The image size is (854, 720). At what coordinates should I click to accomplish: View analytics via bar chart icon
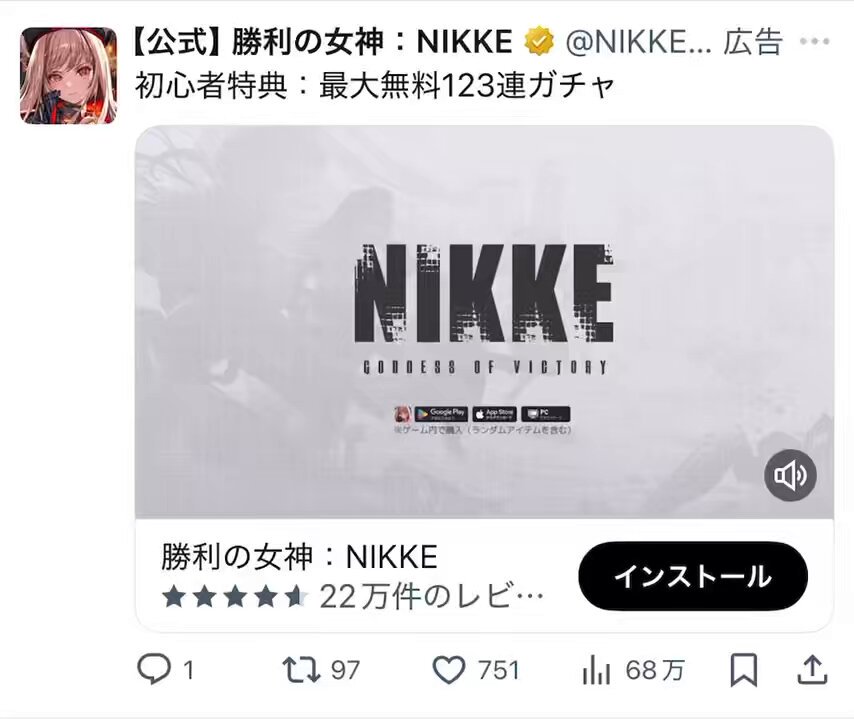(x=596, y=670)
